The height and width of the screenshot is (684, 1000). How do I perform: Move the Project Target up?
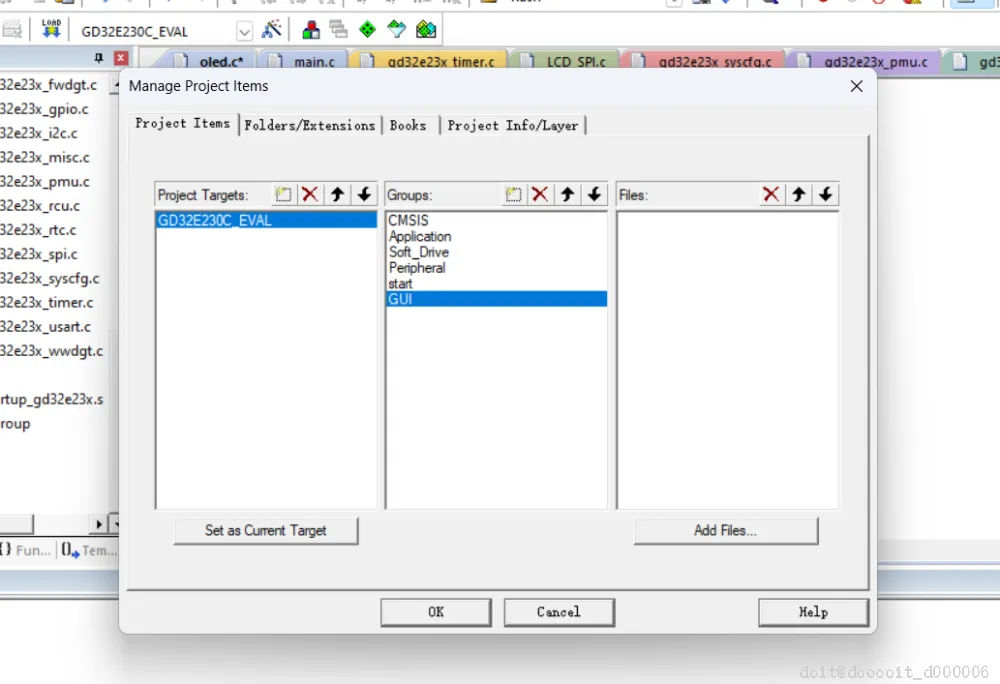(x=337, y=194)
